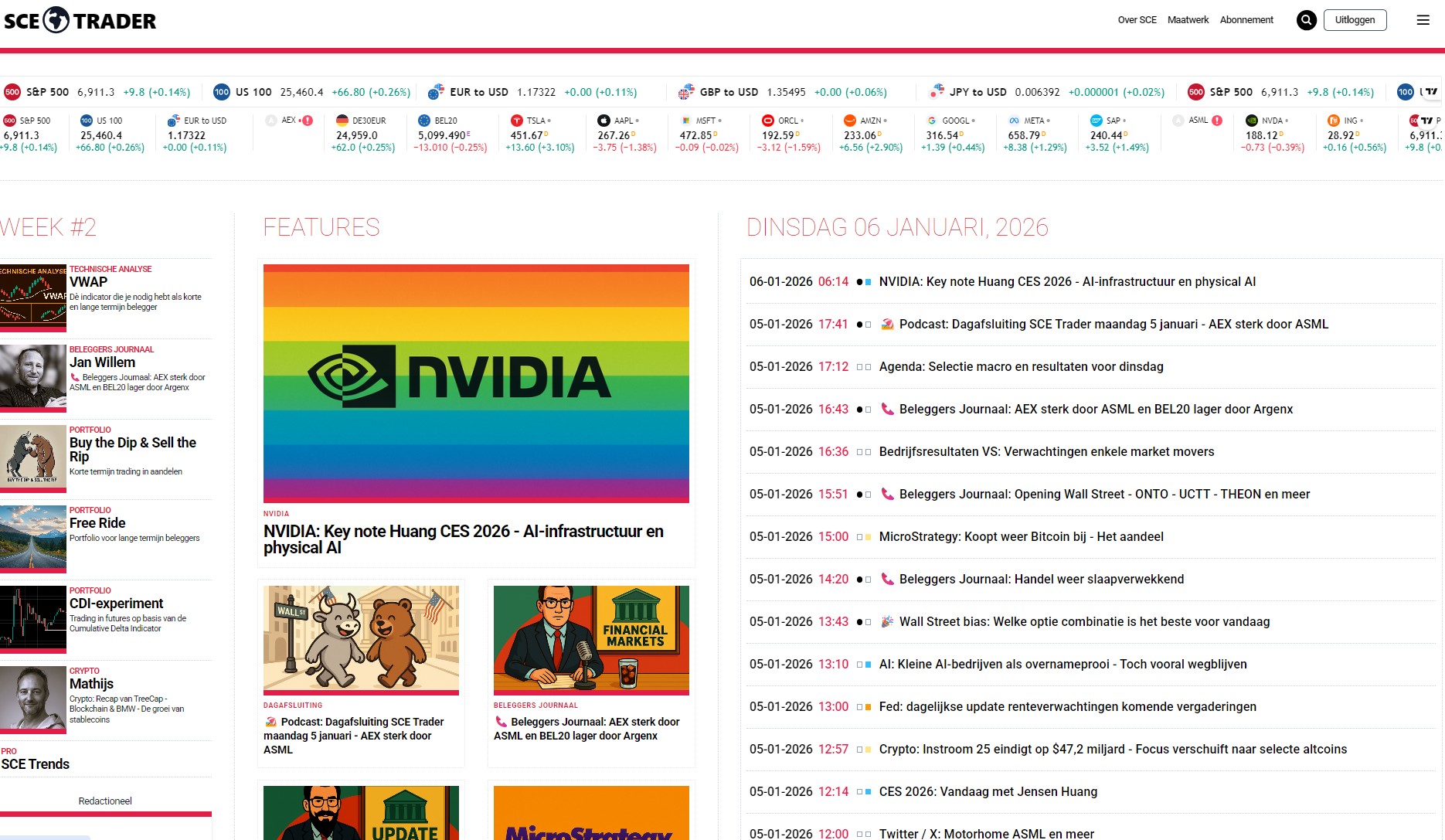Click the JPY to USD flag icon

pos(937,92)
